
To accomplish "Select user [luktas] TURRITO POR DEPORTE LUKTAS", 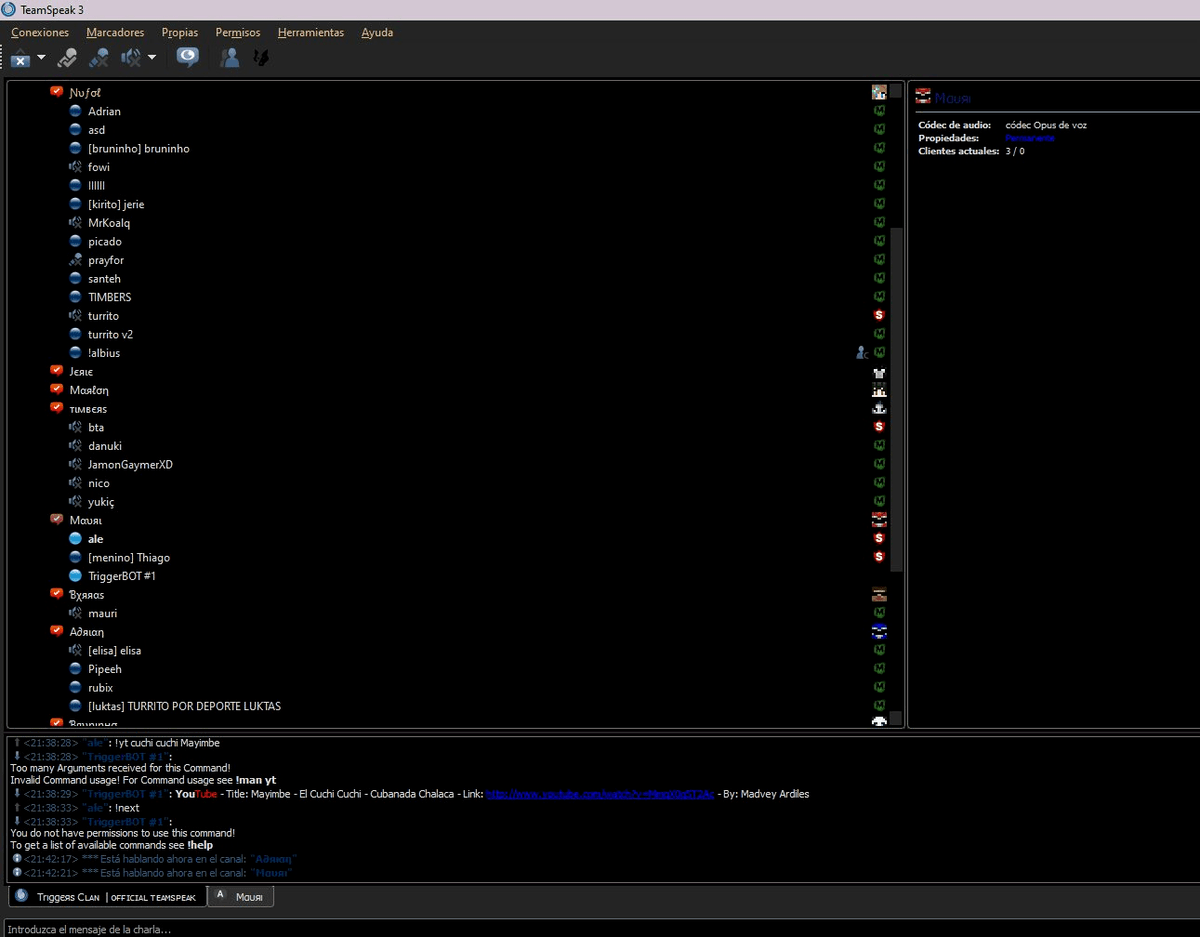I will [x=184, y=706].
